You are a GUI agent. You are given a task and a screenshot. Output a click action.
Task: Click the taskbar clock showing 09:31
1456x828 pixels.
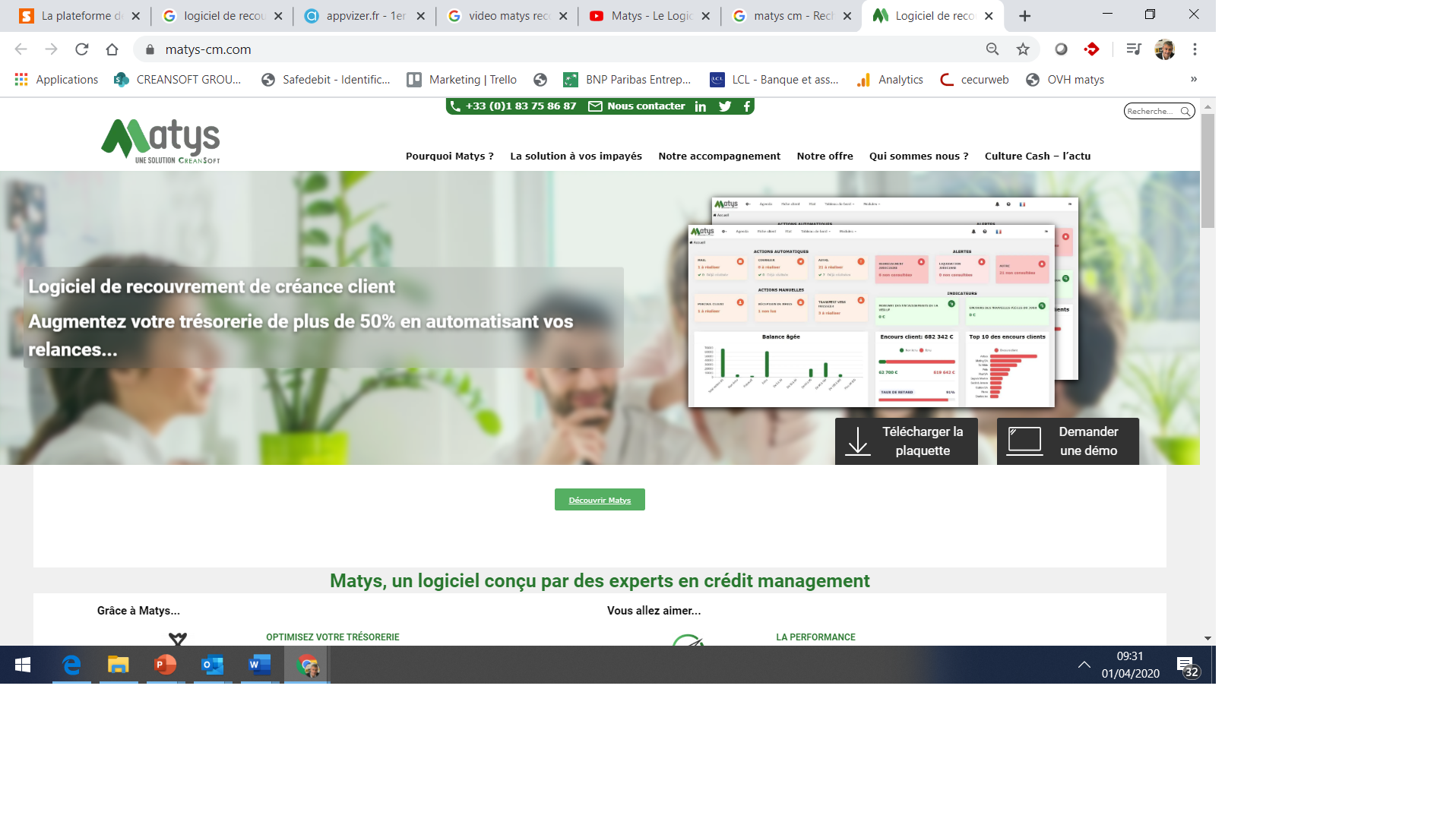coord(1130,665)
